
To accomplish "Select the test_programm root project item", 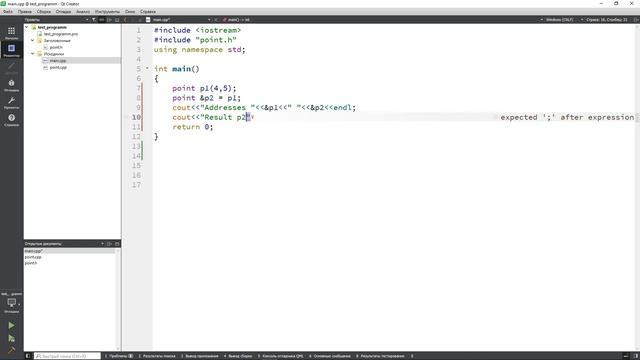I will [x=52, y=27].
